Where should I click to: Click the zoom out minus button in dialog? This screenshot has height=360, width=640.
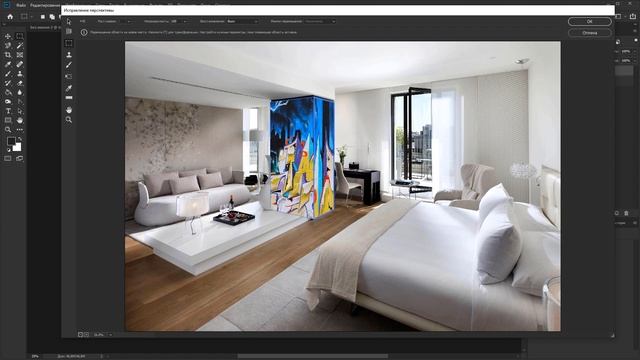pyautogui.click(x=80, y=335)
